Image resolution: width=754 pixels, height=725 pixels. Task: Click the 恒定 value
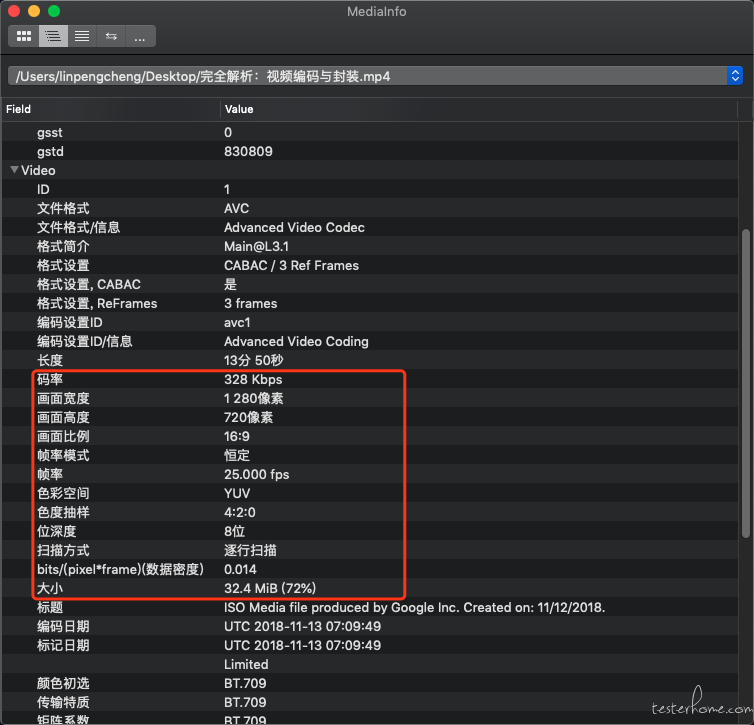click(x=237, y=455)
